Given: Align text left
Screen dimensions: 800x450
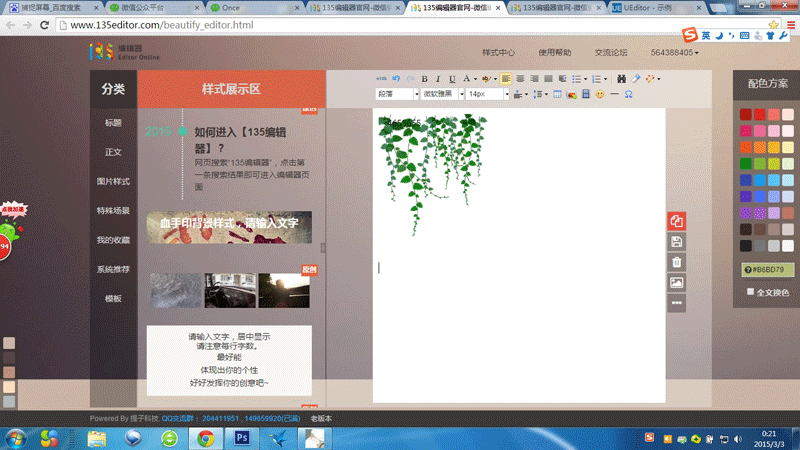Looking at the screenshot, I should coord(506,79).
